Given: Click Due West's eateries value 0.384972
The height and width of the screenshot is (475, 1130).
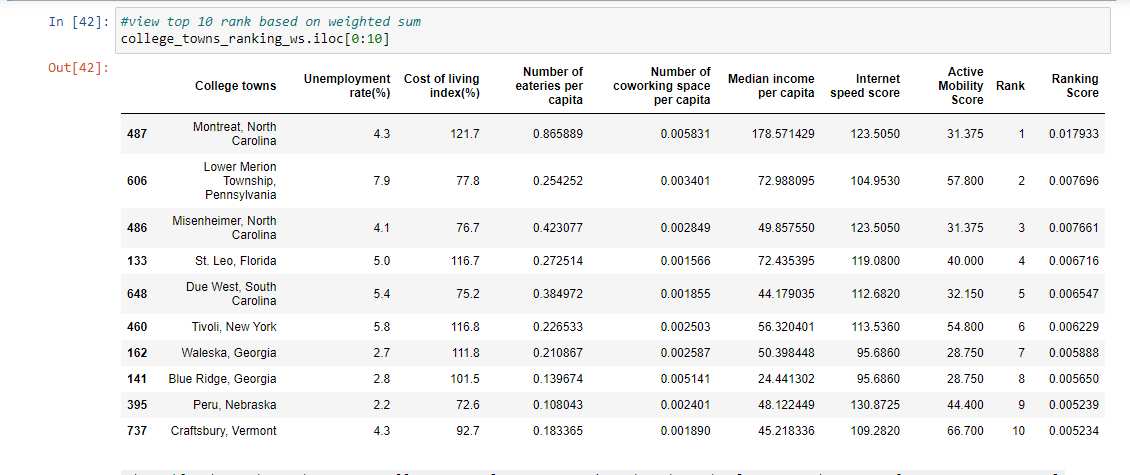Looking at the screenshot, I should click(x=558, y=293).
